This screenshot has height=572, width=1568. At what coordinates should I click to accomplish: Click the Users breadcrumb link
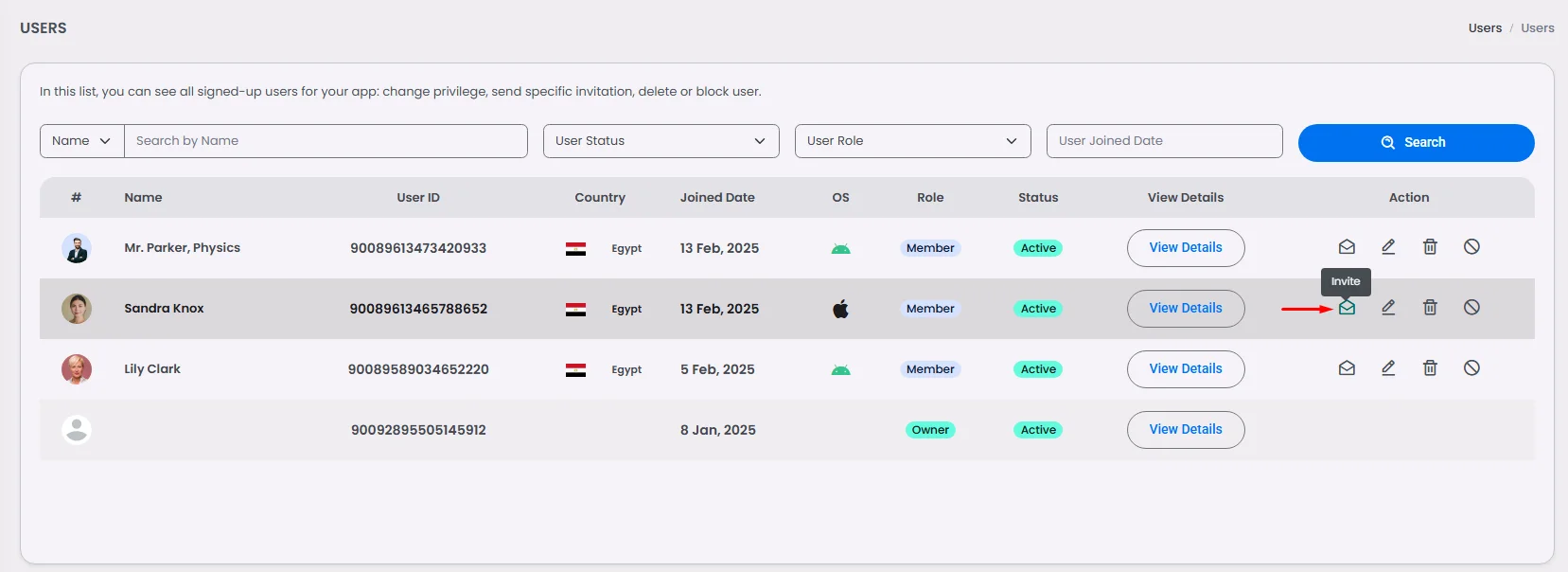coord(1485,28)
